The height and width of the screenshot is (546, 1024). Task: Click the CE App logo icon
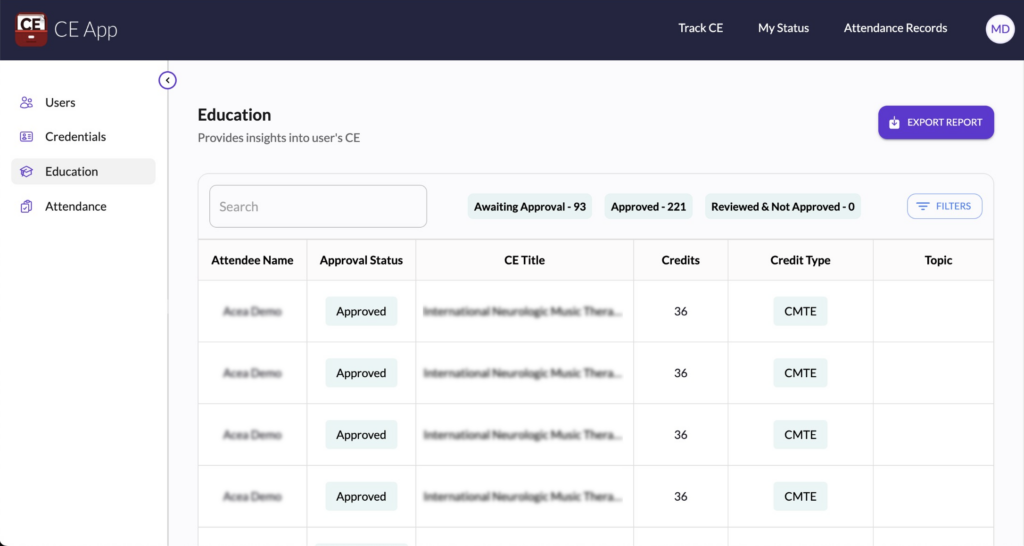pyautogui.click(x=31, y=29)
